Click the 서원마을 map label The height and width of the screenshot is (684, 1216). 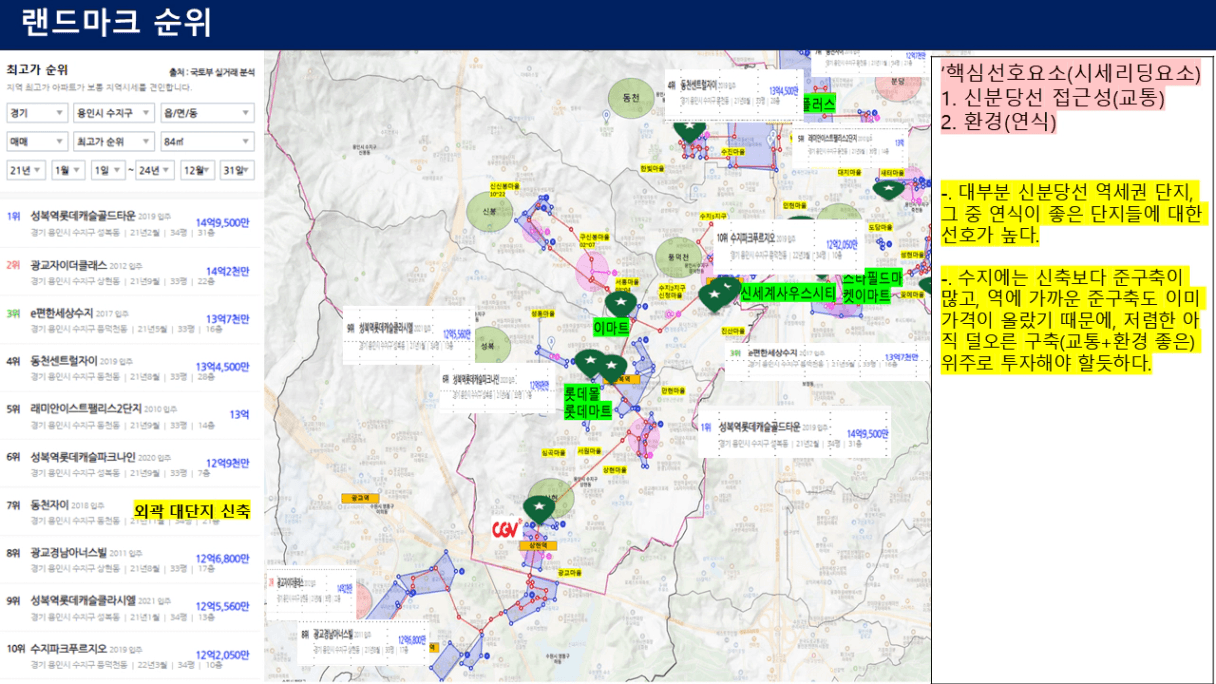590,451
